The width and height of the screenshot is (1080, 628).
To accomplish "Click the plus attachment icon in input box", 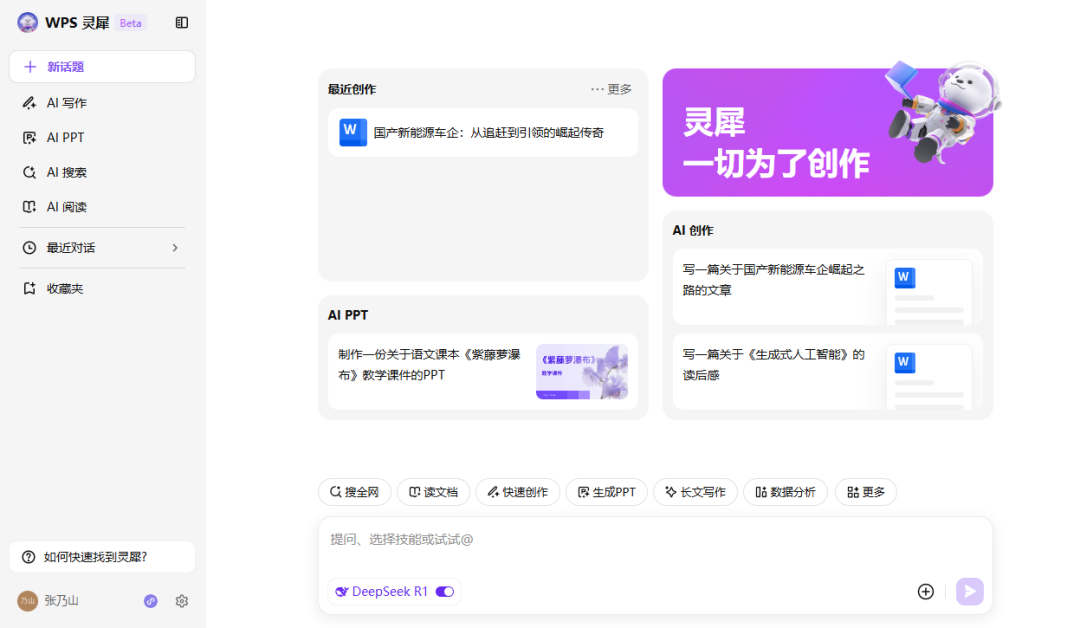I will pos(926,592).
